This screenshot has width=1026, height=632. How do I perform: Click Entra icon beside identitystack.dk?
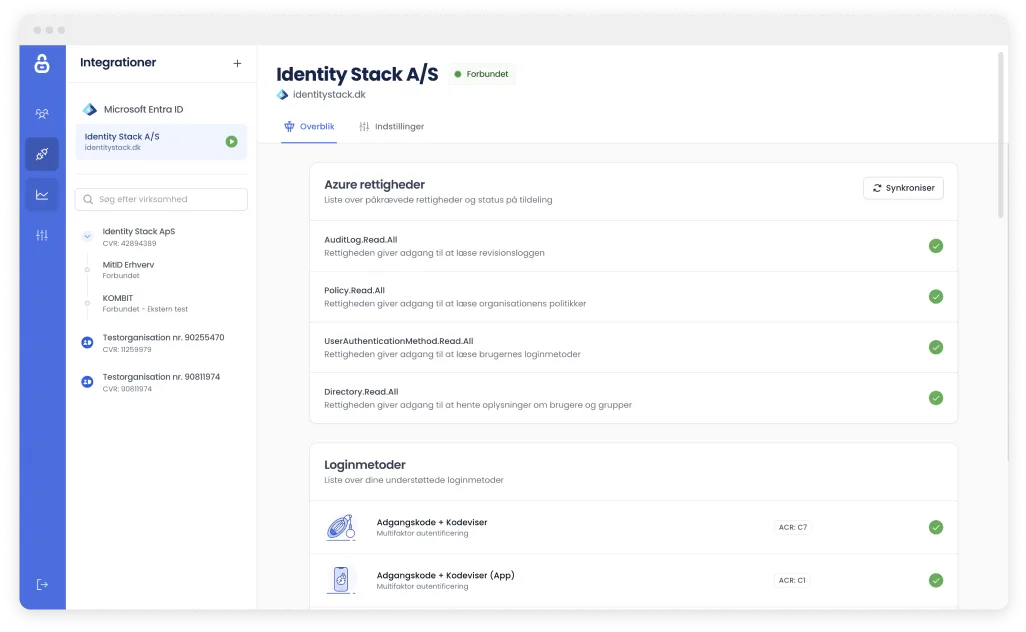(282, 95)
